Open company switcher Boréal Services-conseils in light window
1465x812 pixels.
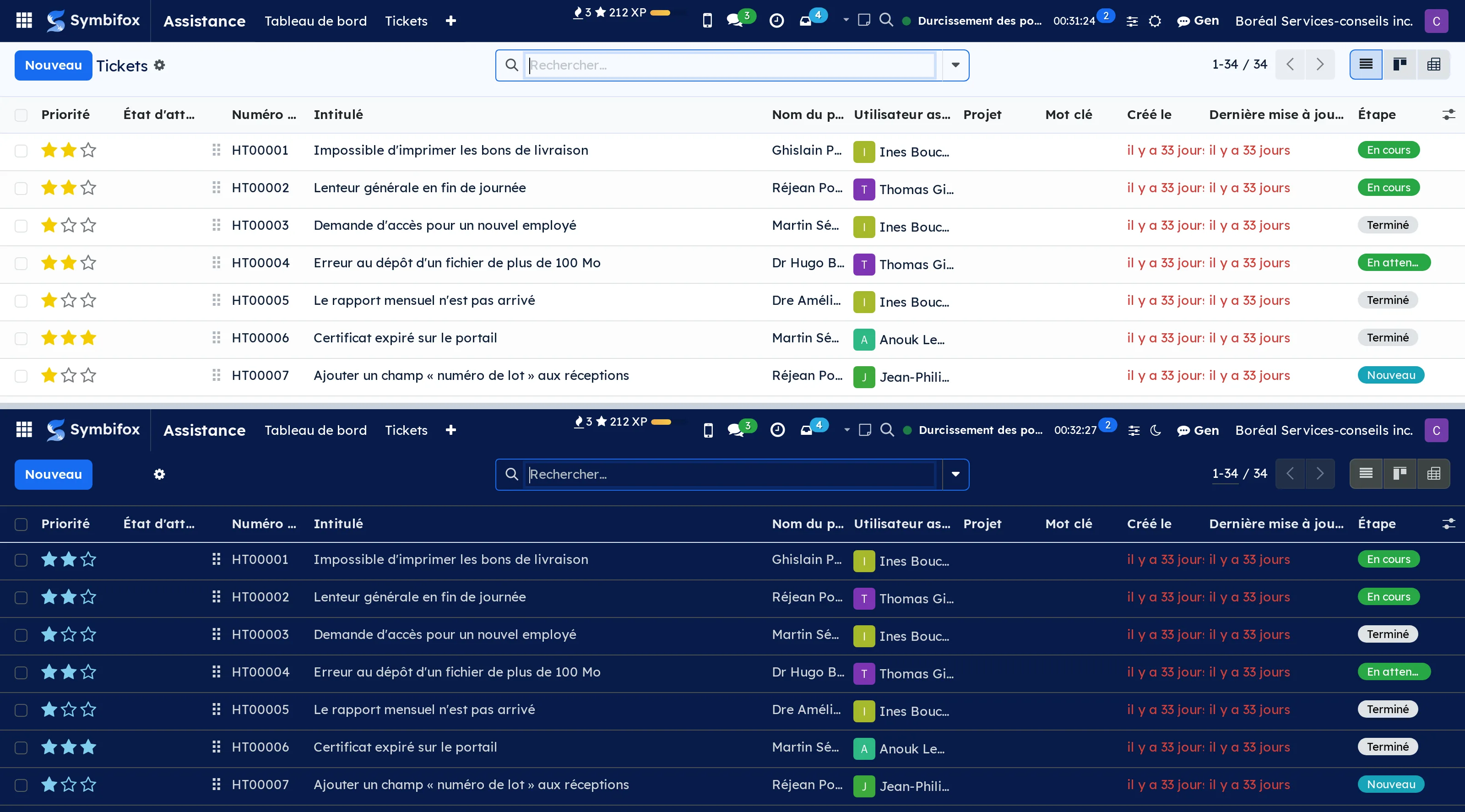1324,21
